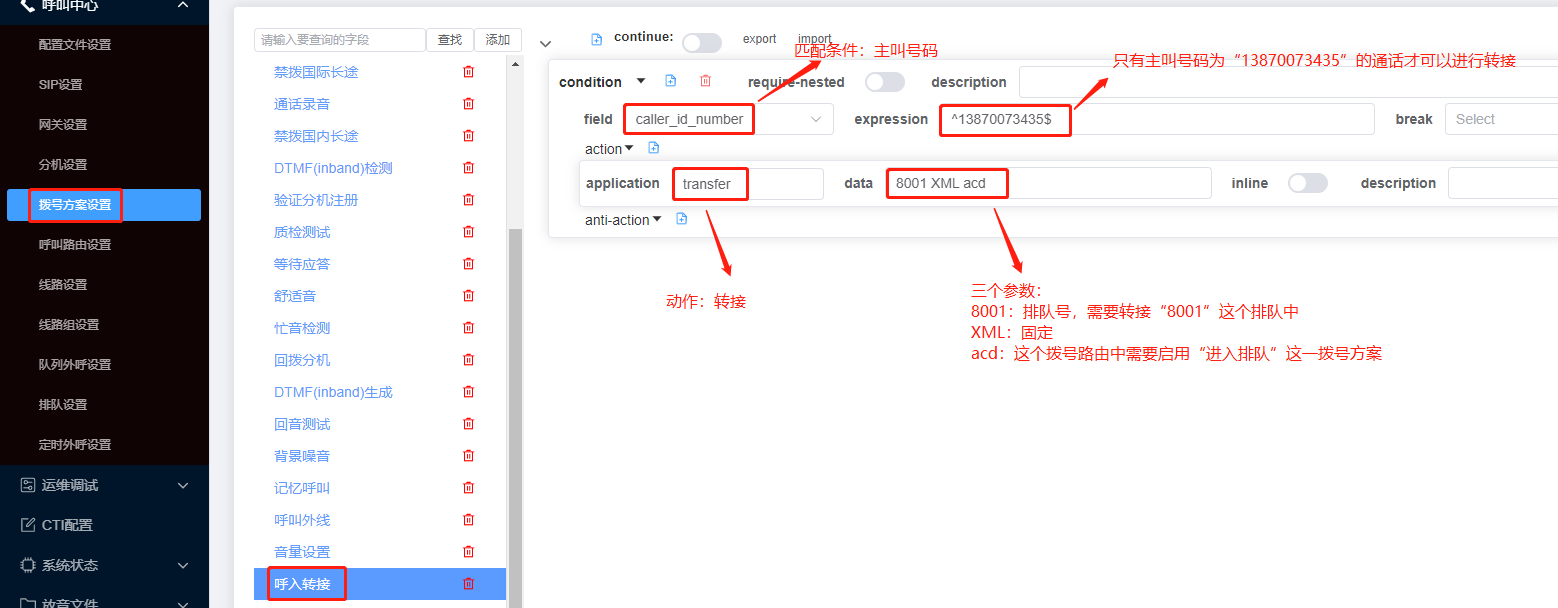
Task: Select 排队设置 from the sidebar menu
Action: point(63,405)
